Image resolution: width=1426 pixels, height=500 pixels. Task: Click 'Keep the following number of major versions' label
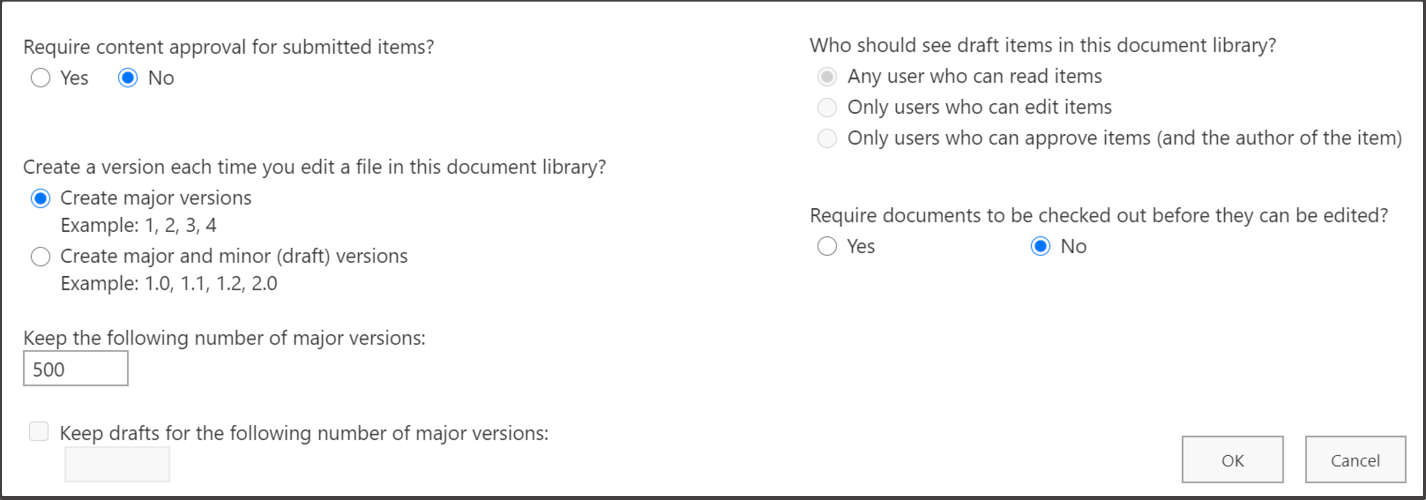point(224,338)
